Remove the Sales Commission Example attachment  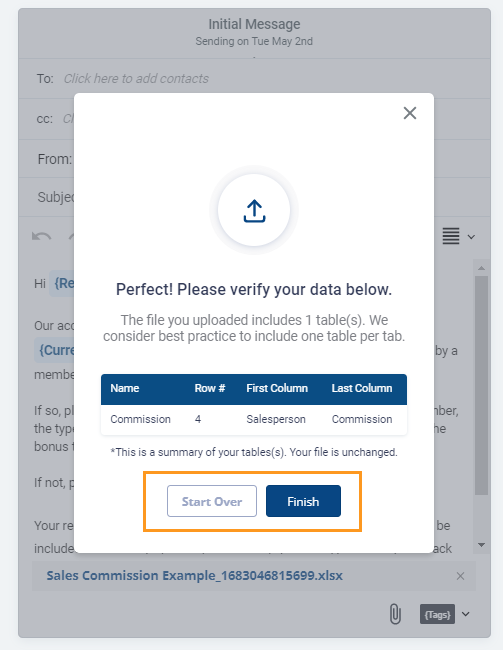(460, 576)
